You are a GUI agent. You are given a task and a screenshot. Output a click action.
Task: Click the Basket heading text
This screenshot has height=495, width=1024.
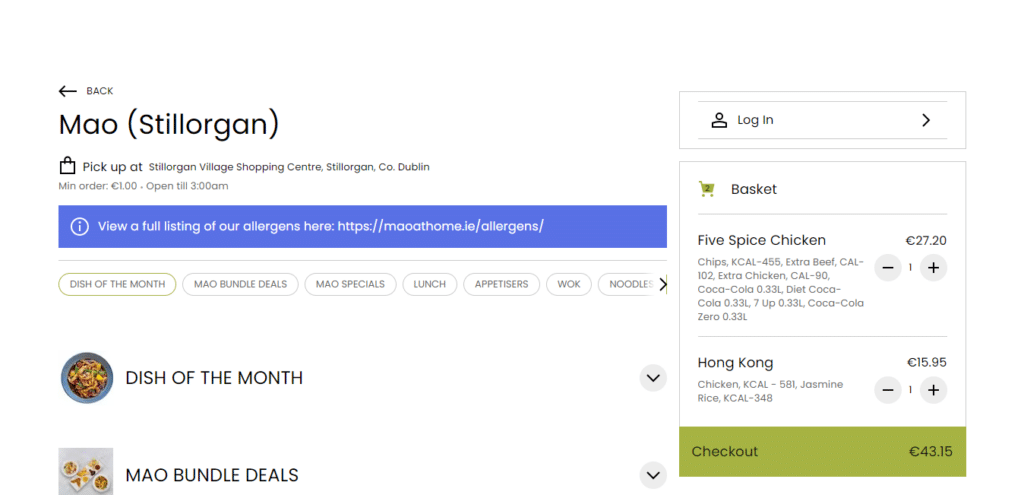(x=754, y=189)
